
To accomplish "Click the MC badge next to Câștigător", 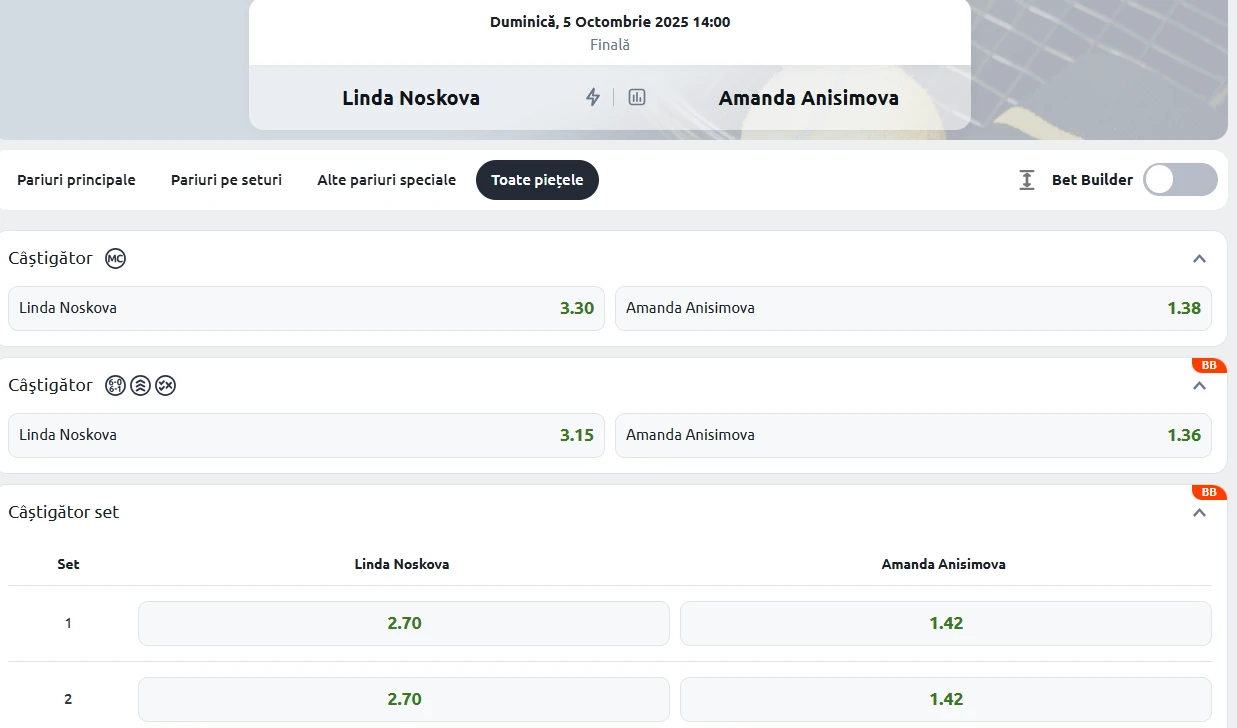I will click(116, 259).
